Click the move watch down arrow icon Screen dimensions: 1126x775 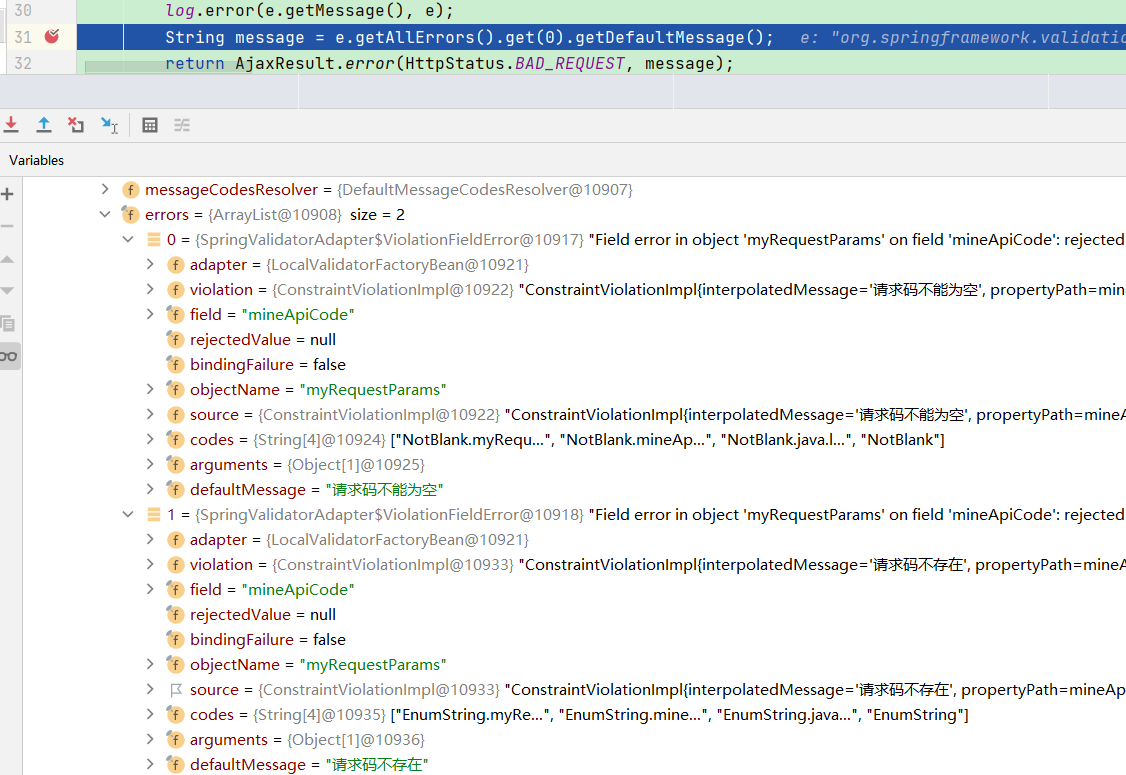coord(7,291)
